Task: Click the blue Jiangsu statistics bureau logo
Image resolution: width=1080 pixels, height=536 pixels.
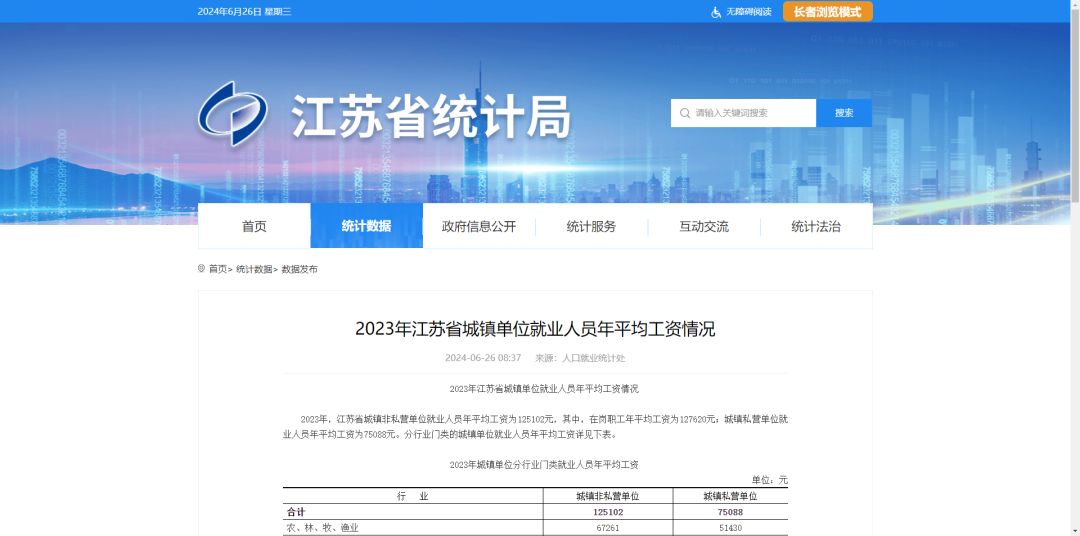Action: 233,114
